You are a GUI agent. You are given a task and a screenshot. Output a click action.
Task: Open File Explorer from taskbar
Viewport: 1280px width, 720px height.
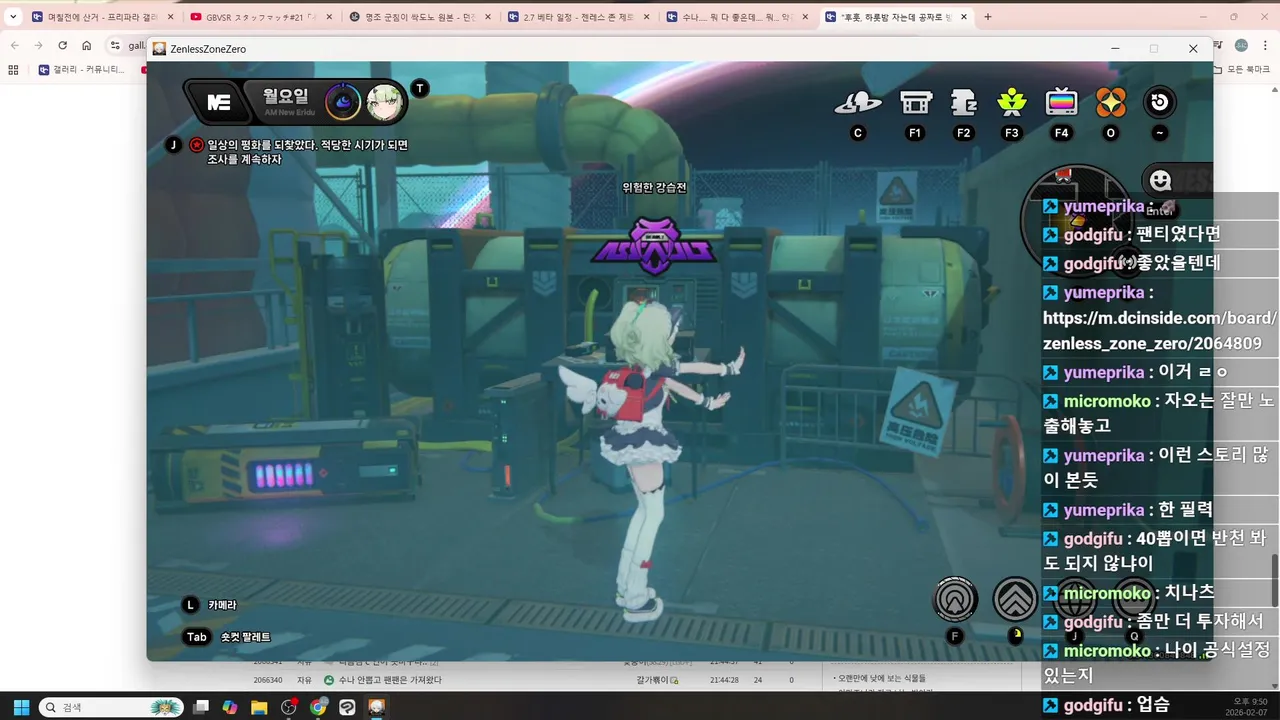[x=259, y=707]
